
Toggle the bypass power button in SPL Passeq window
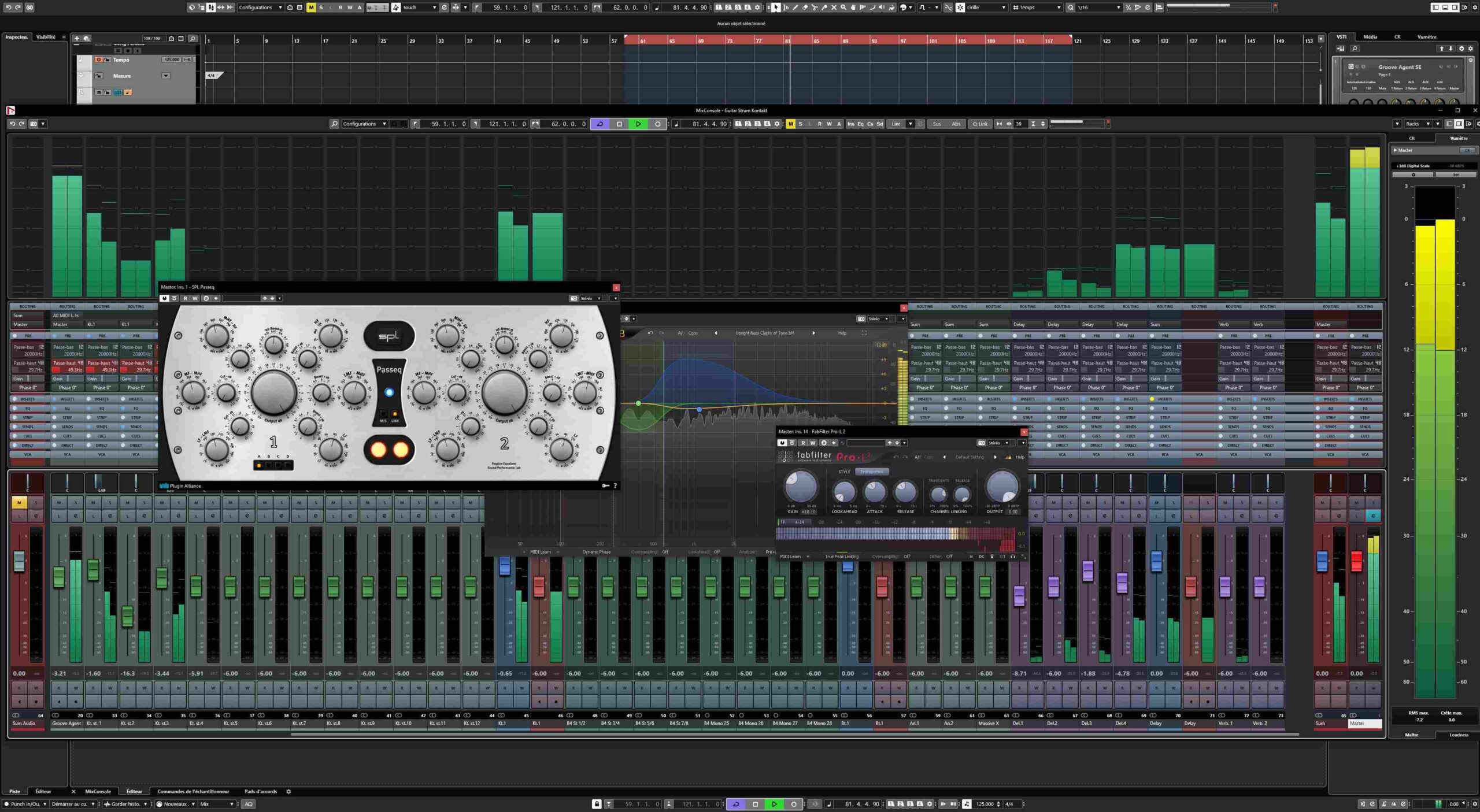164,298
